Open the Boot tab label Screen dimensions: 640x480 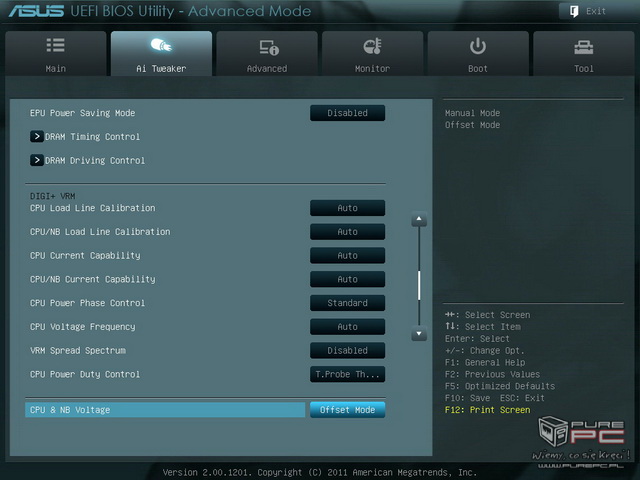[x=478, y=69]
